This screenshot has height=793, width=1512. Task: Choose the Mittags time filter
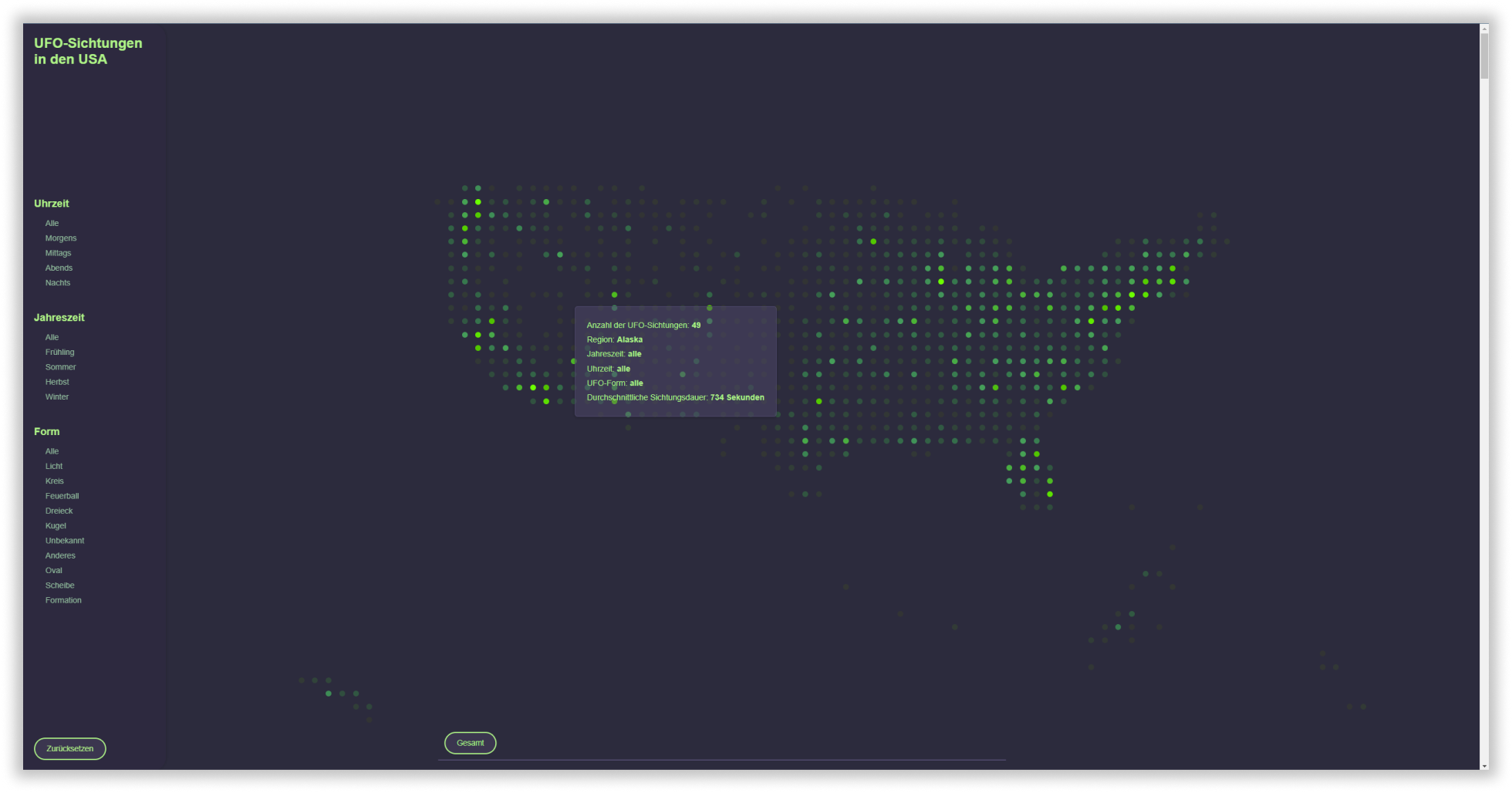pyautogui.click(x=58, y=253)
